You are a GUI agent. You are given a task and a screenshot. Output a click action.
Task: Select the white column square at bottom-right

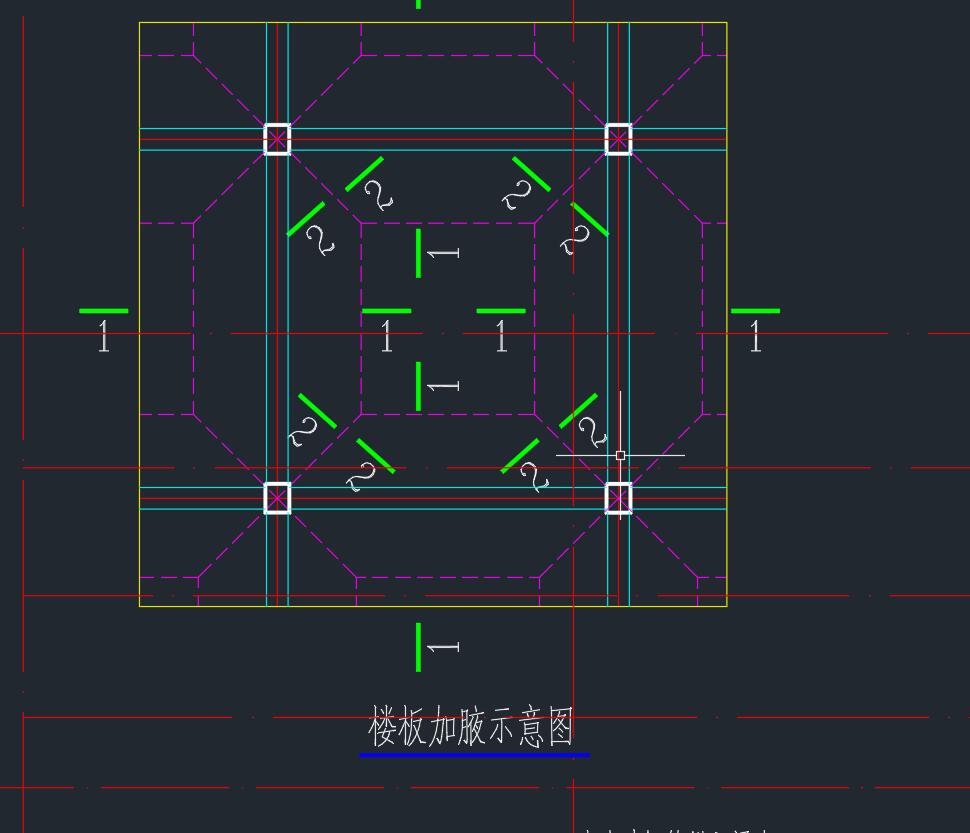619,498
